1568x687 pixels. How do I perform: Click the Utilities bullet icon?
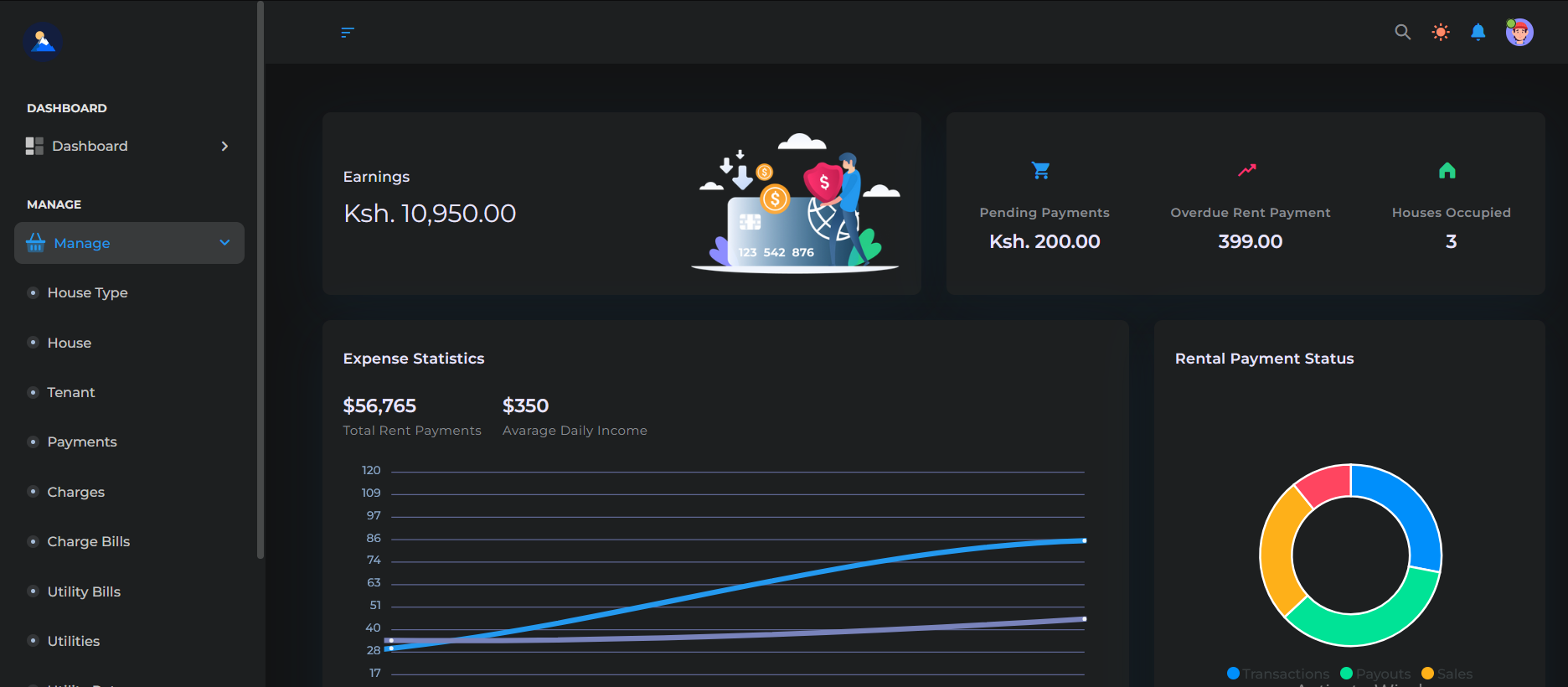[x=33, y=641]
